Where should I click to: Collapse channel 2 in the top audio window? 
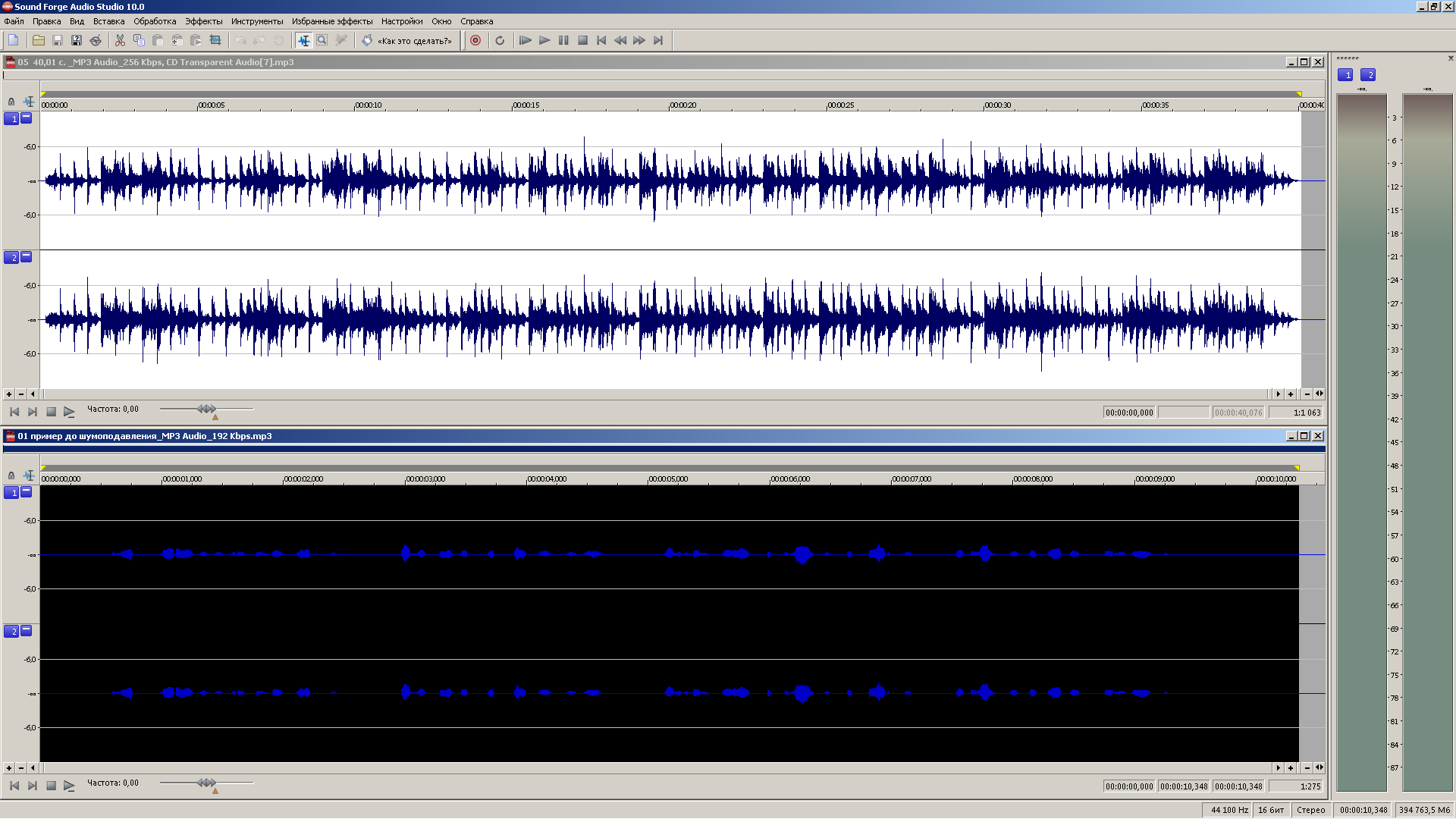click(27, 256)
